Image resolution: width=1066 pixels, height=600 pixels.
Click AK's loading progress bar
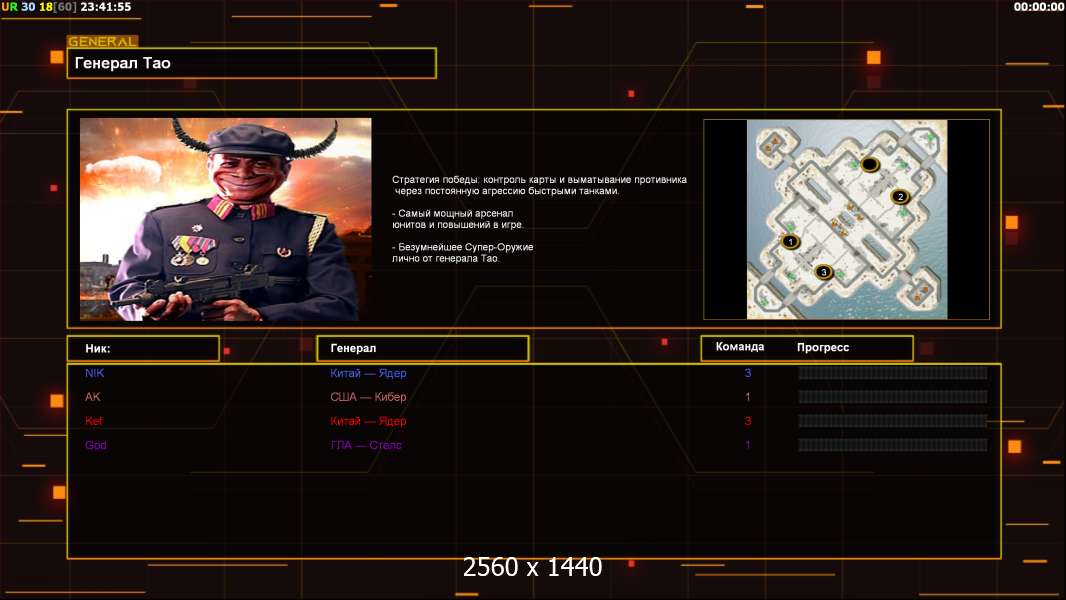[893, 397]
